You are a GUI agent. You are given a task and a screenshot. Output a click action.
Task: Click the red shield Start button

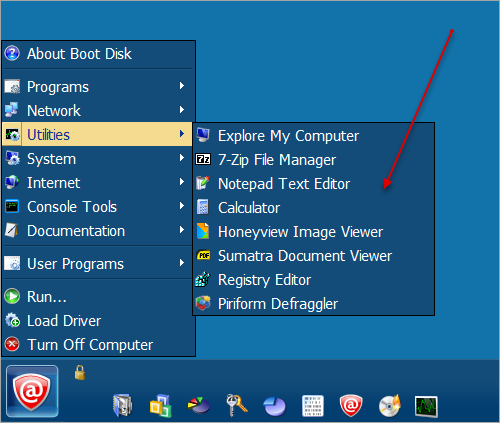pyautogui.click(x=32, y=391)
